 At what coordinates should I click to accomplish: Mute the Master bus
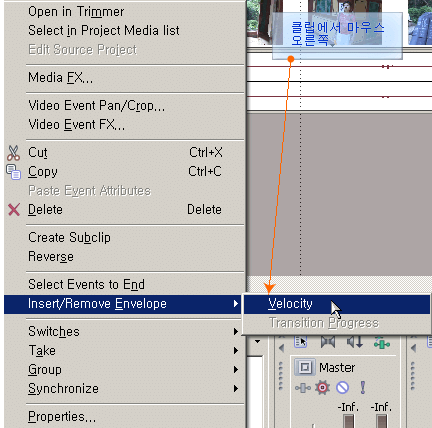(343, 388)
